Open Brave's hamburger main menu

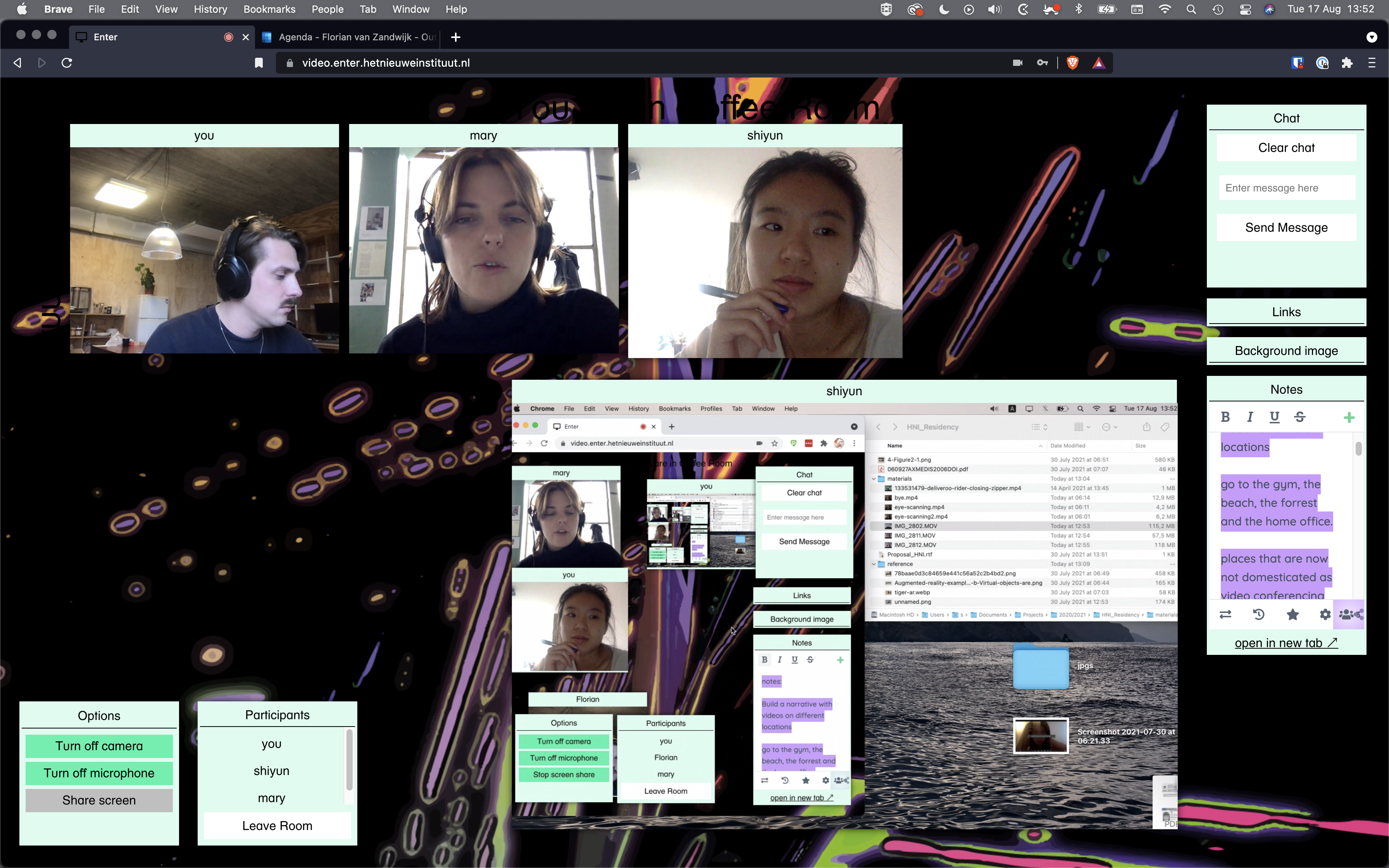click(1372, 63)
